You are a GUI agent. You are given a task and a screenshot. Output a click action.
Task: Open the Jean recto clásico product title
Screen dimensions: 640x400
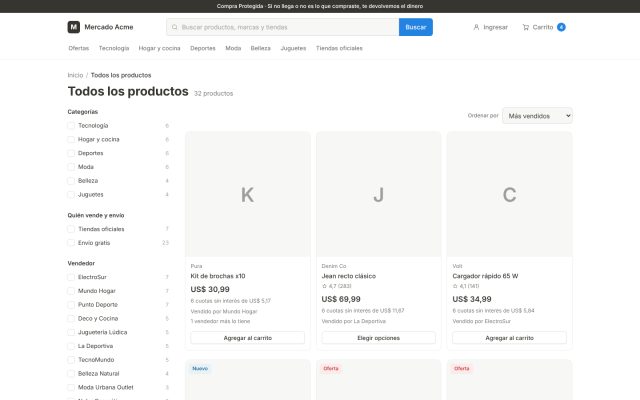(349, 276)
